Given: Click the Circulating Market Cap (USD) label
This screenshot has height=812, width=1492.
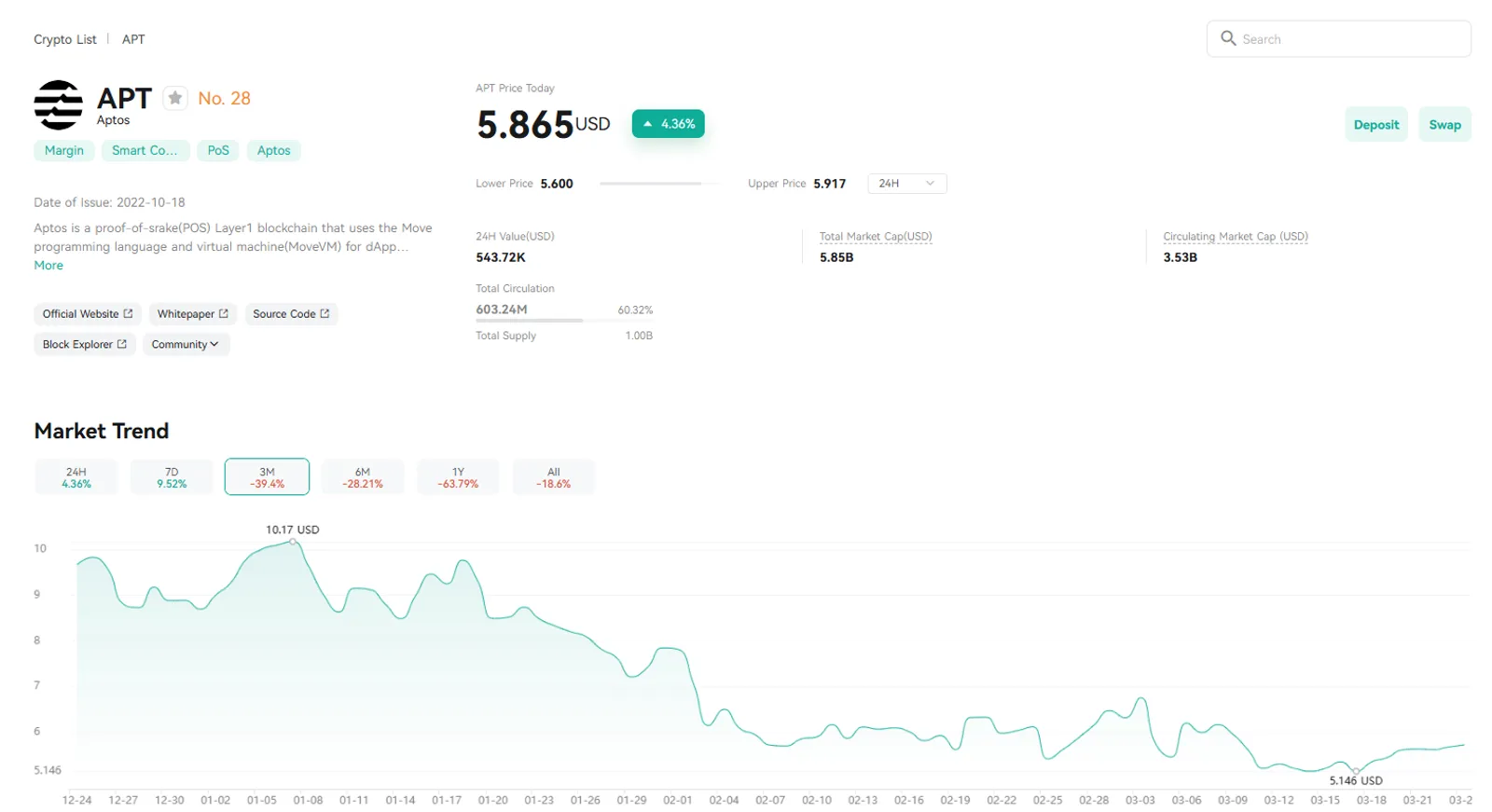Looking at the screenshot, I should coord(1236,237).
